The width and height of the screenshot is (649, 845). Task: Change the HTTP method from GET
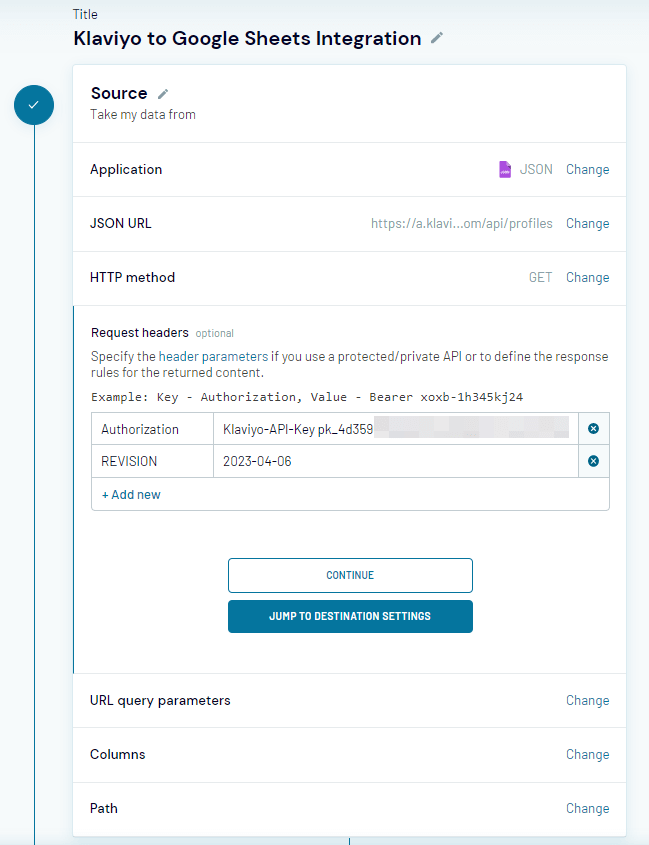[587, 277]
